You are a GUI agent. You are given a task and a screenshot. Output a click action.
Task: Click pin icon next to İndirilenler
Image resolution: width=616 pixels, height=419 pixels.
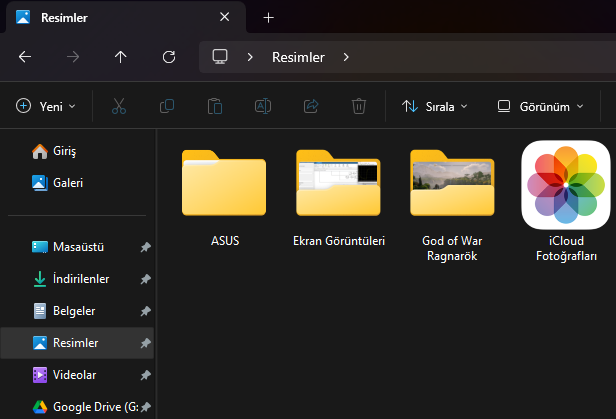point(146,279)
